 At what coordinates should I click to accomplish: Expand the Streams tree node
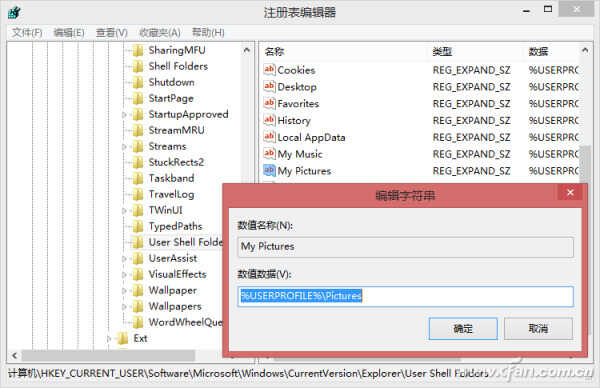[x=124, y=147]
